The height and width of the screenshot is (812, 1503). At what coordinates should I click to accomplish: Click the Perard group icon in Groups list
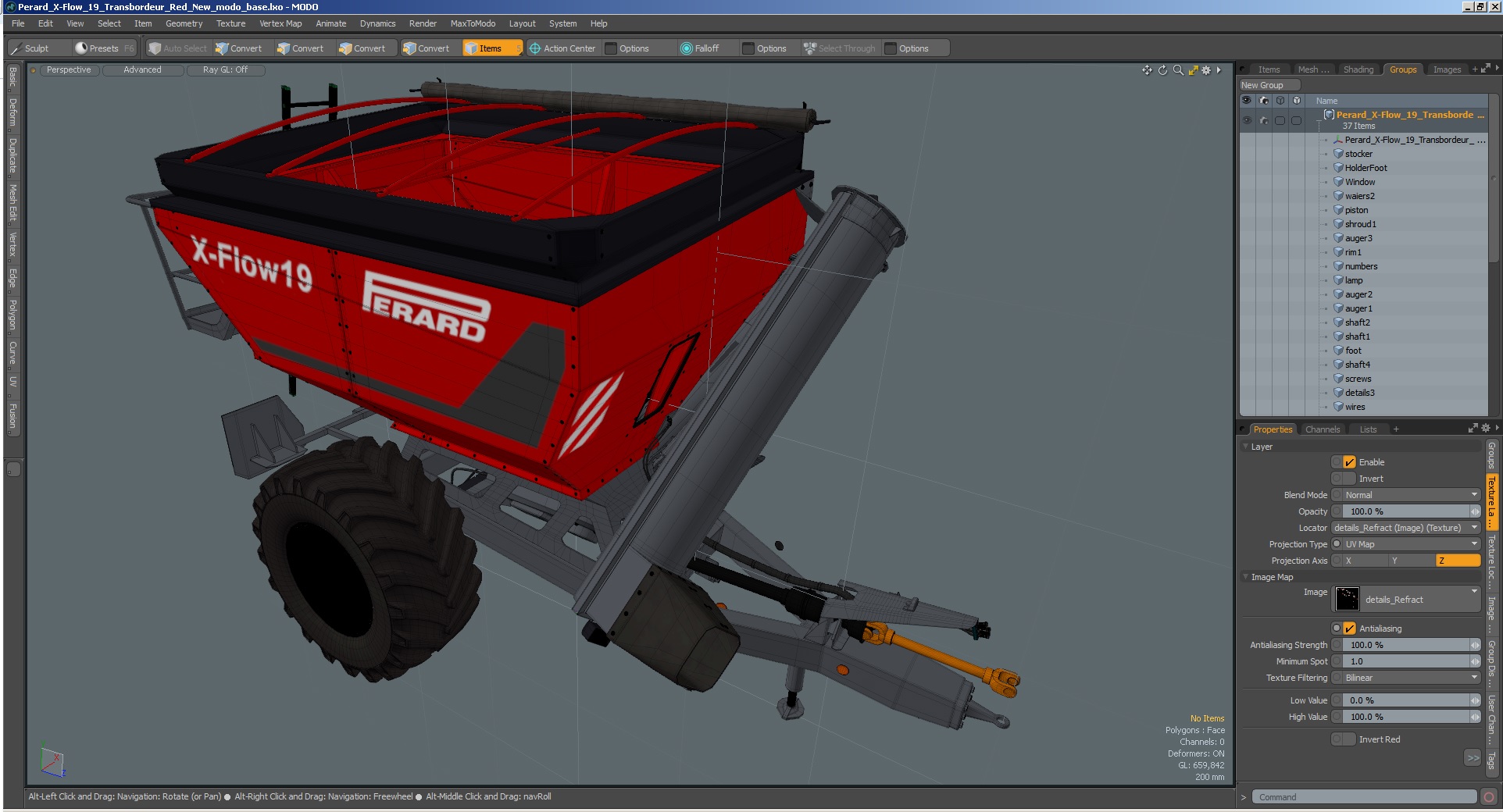click(1329, 115)
